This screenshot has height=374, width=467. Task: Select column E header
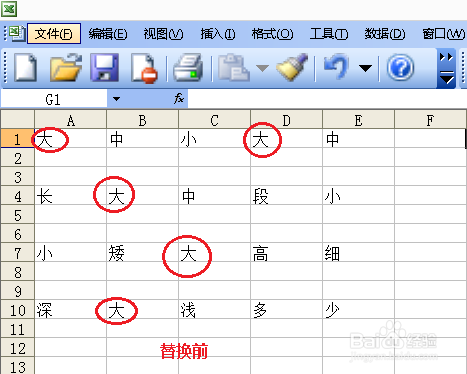coord(358,120)
